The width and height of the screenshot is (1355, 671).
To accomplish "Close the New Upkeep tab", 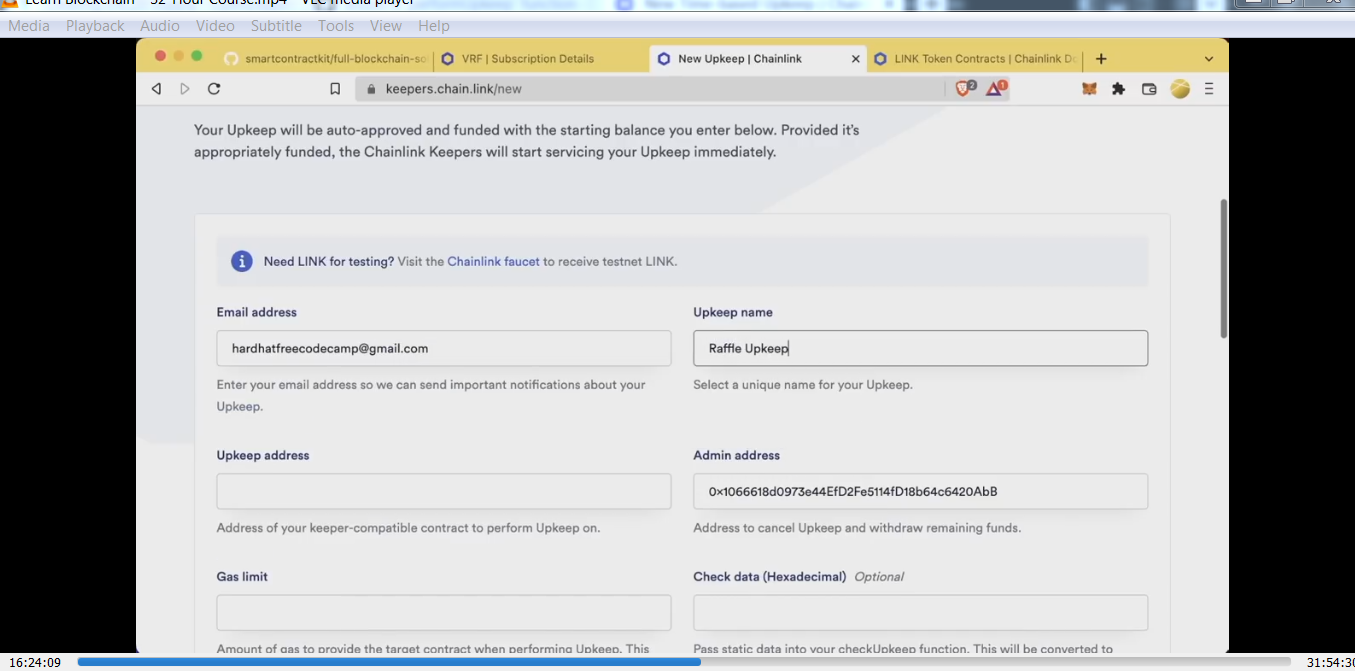I will point(855,59).
